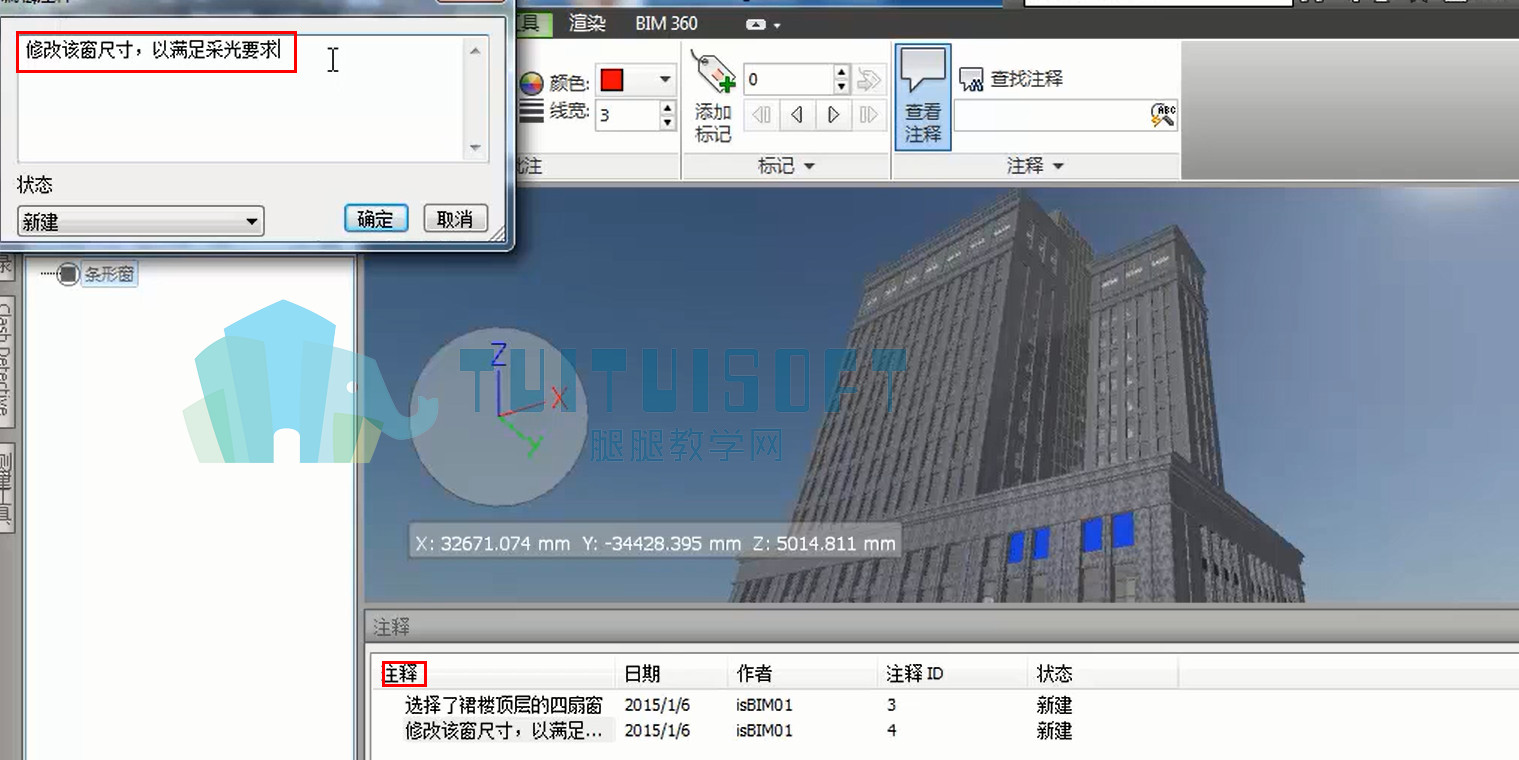
Task: Sort comments by the 状态 column header
Action: (x=1102, y=674)
